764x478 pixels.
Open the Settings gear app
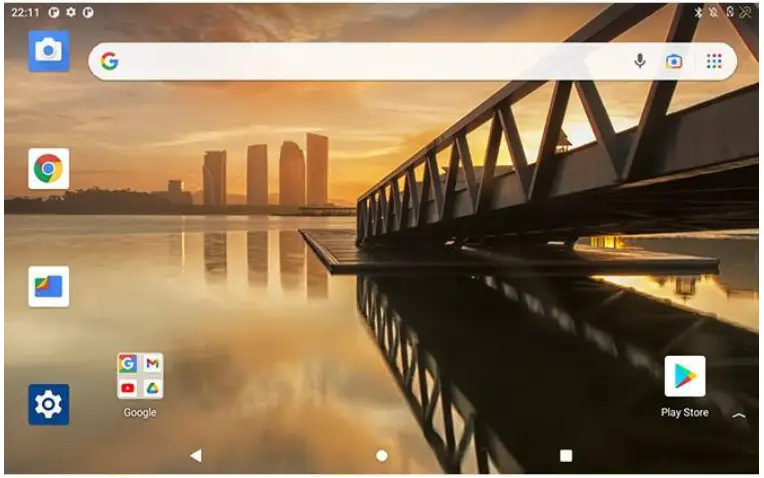point(48,404)
